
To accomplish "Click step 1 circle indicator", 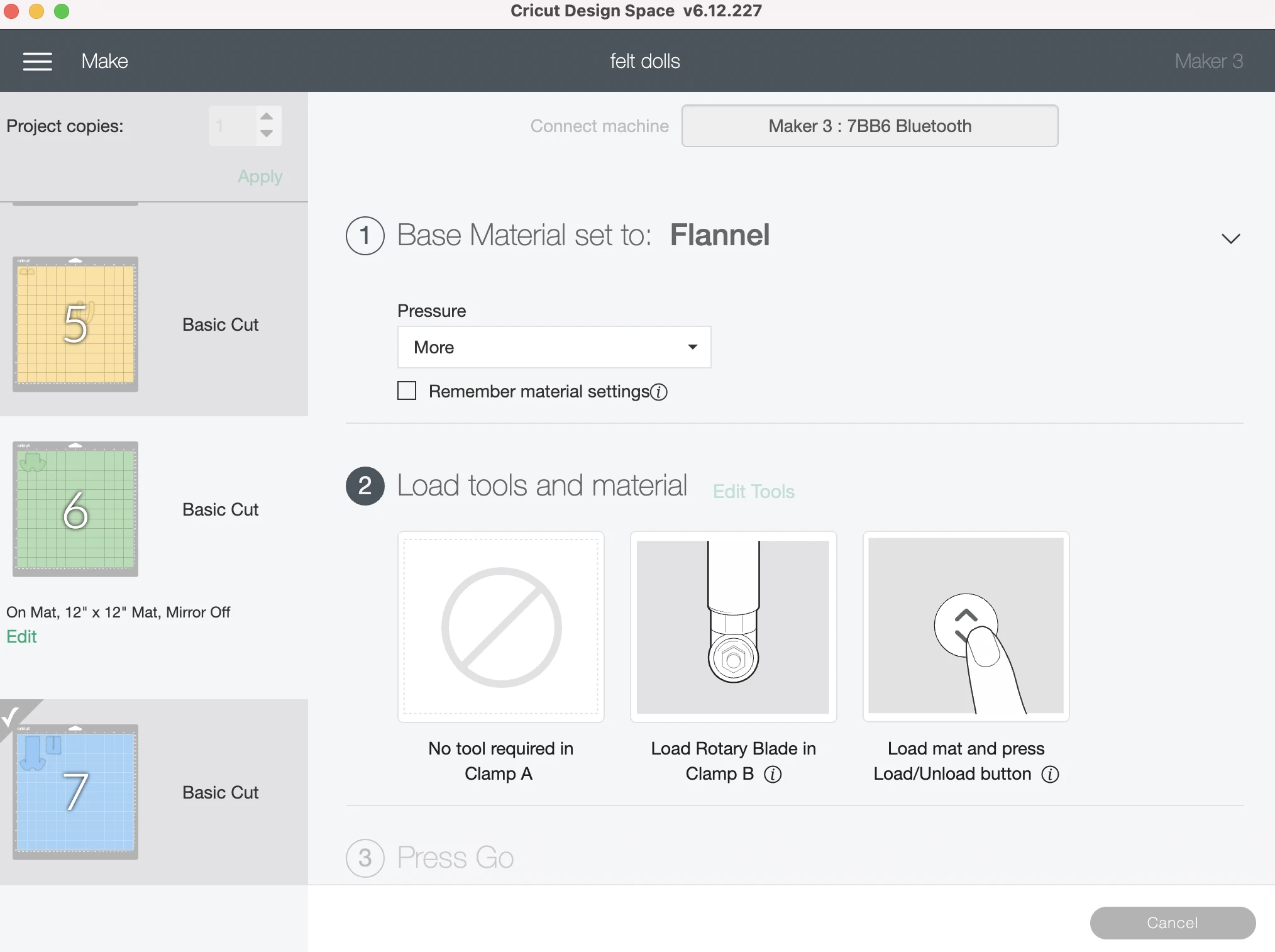I will tap(365, 236).
